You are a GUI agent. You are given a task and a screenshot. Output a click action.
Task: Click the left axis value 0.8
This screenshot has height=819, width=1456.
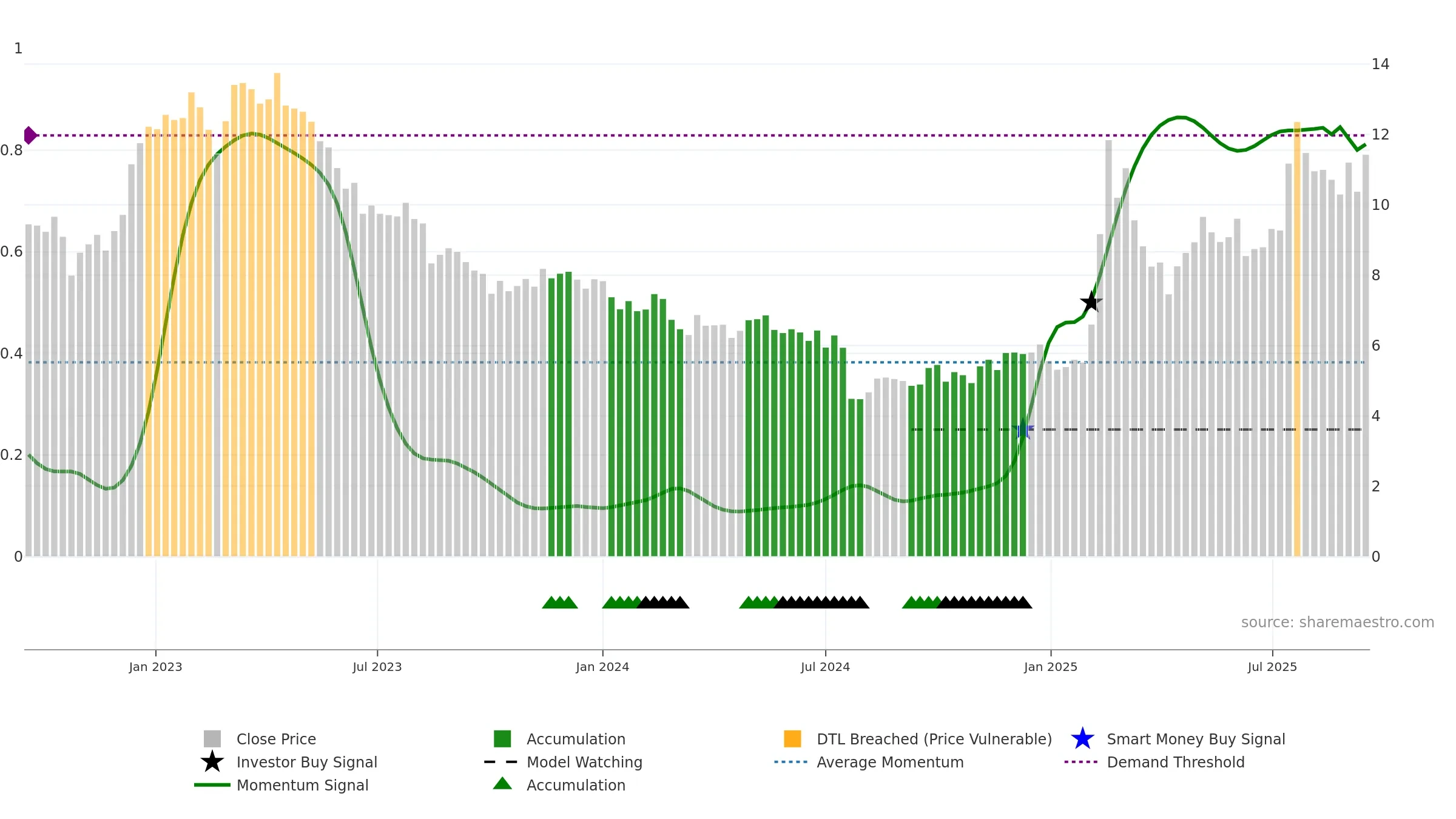pos(12,150)
